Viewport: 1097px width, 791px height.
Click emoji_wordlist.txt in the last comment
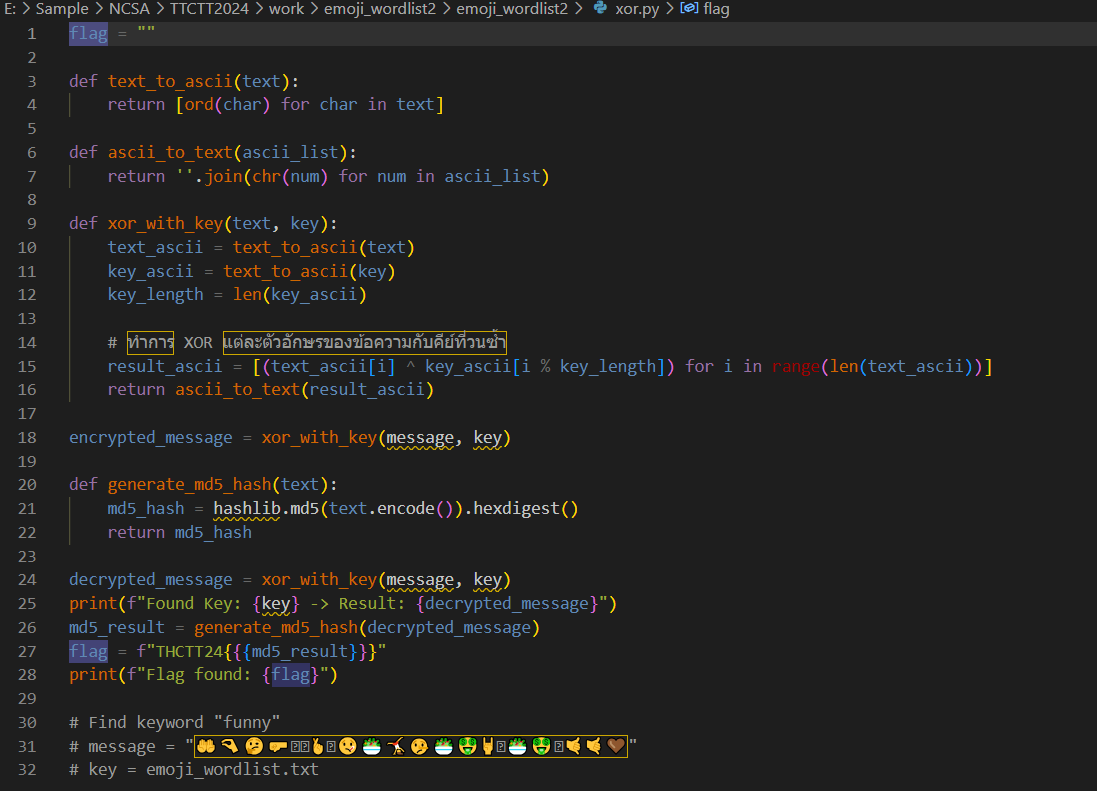coord(232,769)
